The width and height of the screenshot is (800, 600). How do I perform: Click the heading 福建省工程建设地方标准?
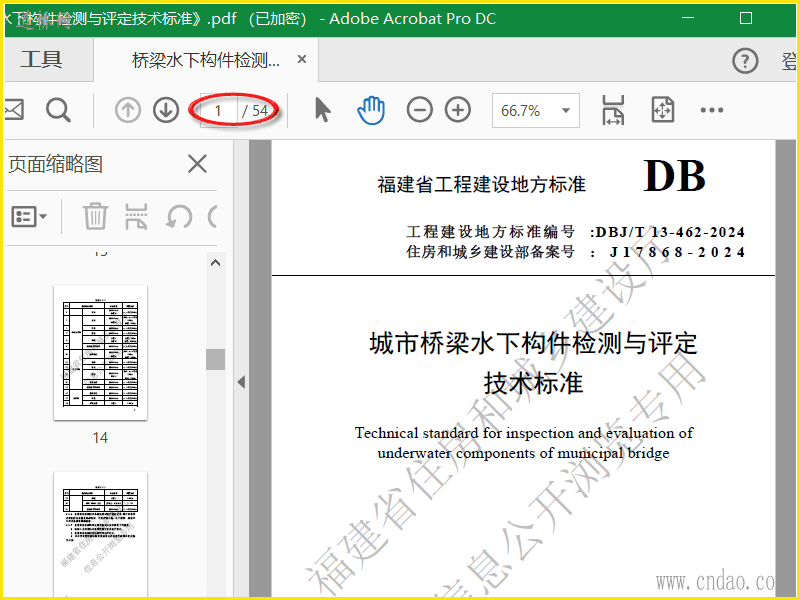pos(481,185)
